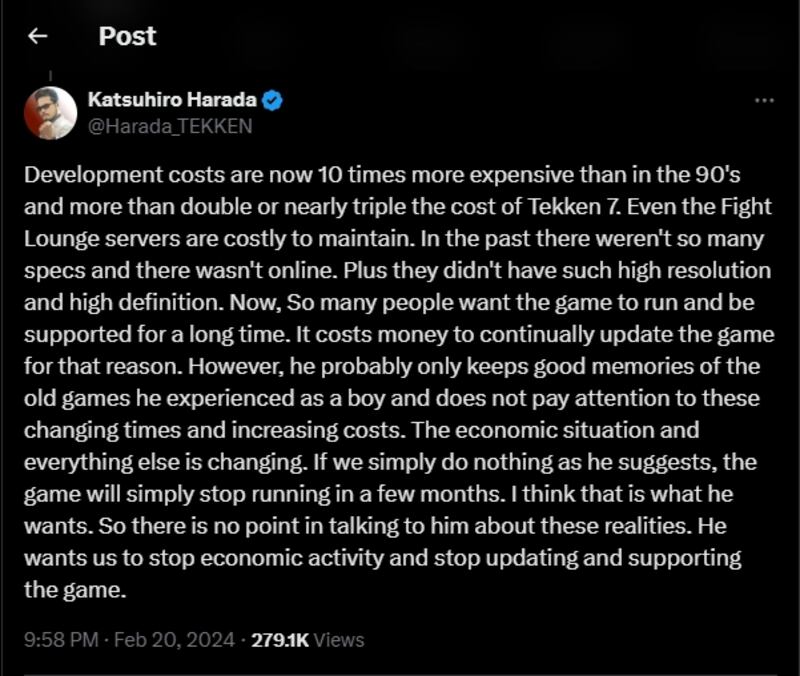
Task: Click the Views label beside the count
Action: point(339,640)
